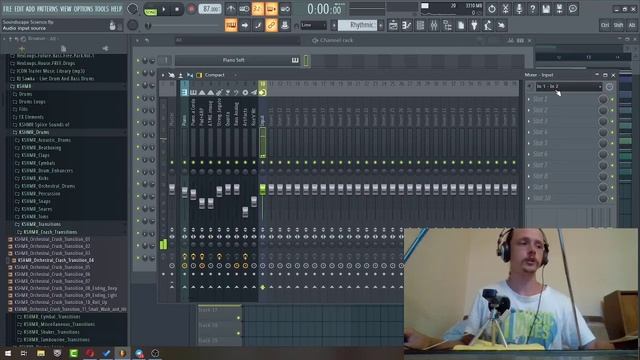Open the project picker file icon
This screenshot has height=360, width=640.
coord(461,25)
